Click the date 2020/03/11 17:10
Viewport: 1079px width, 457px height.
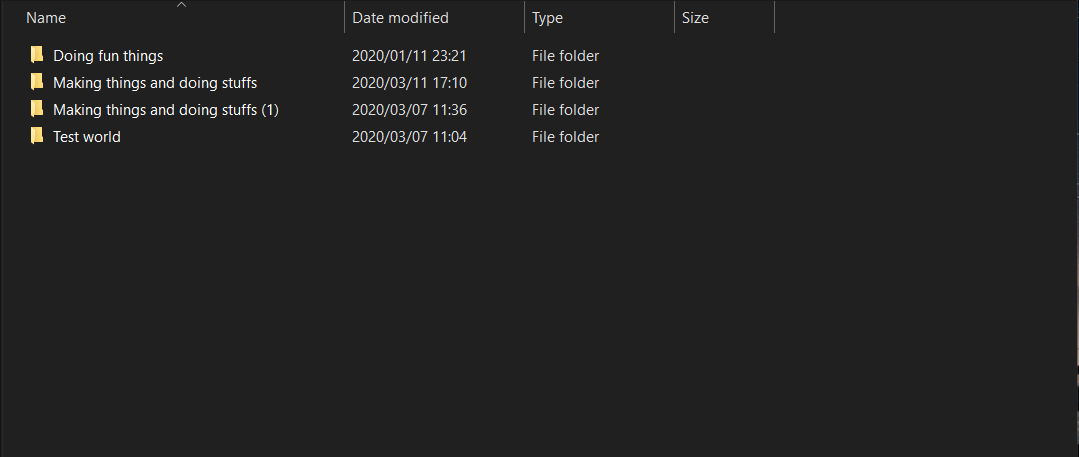click(x=409, y=83)
